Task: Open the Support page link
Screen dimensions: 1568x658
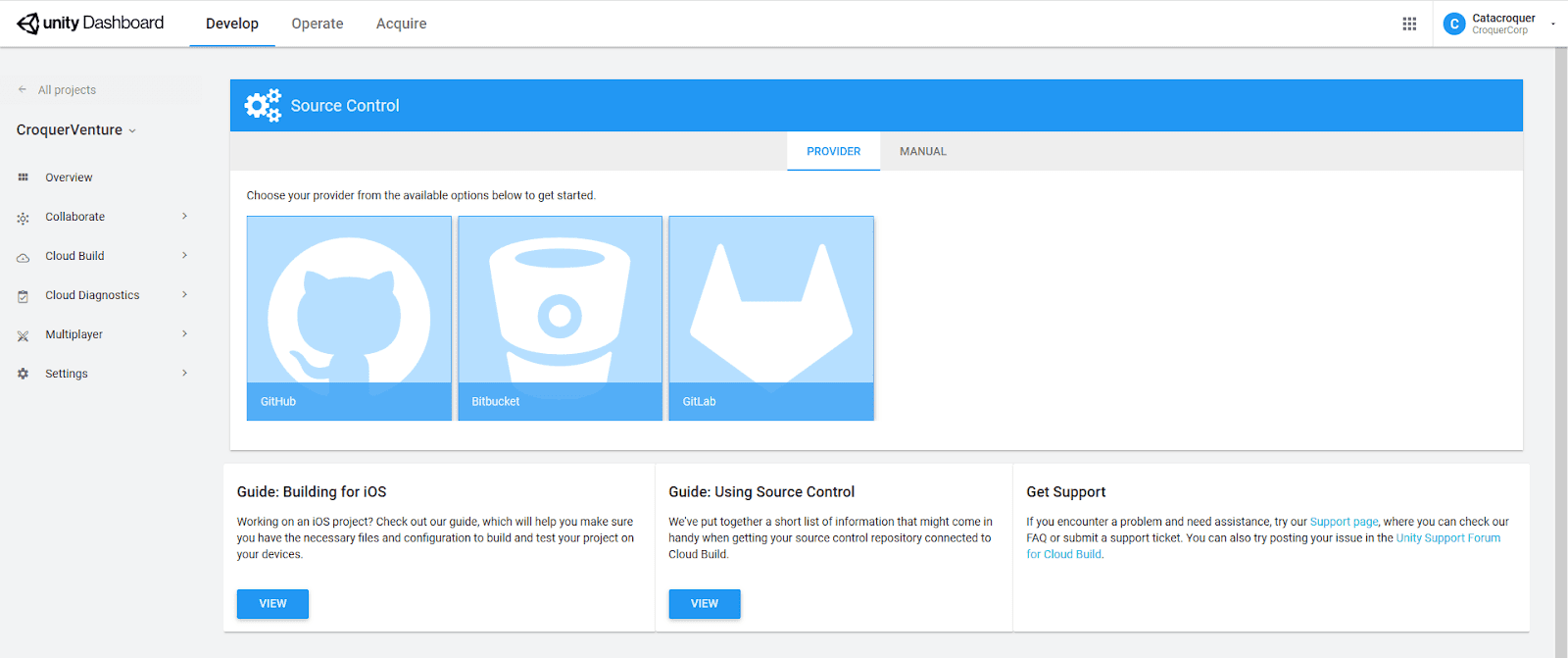Action: [1344, 522]
